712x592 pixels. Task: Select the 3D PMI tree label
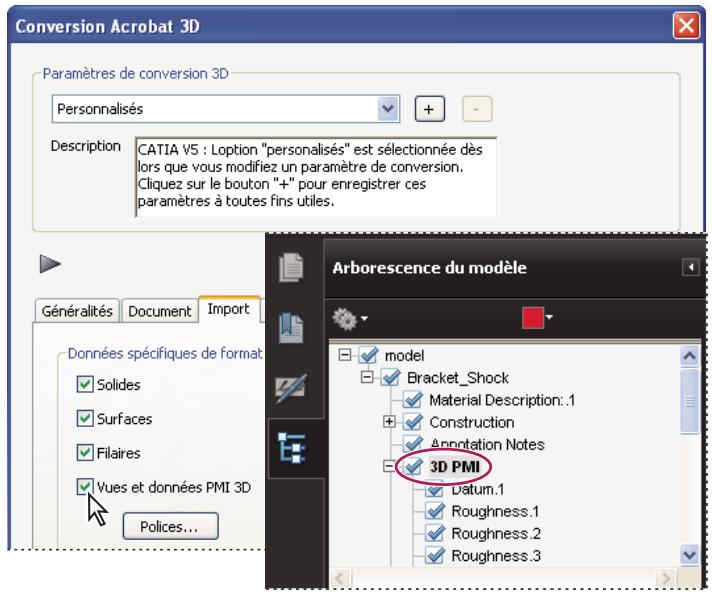[x=455, y=466]
